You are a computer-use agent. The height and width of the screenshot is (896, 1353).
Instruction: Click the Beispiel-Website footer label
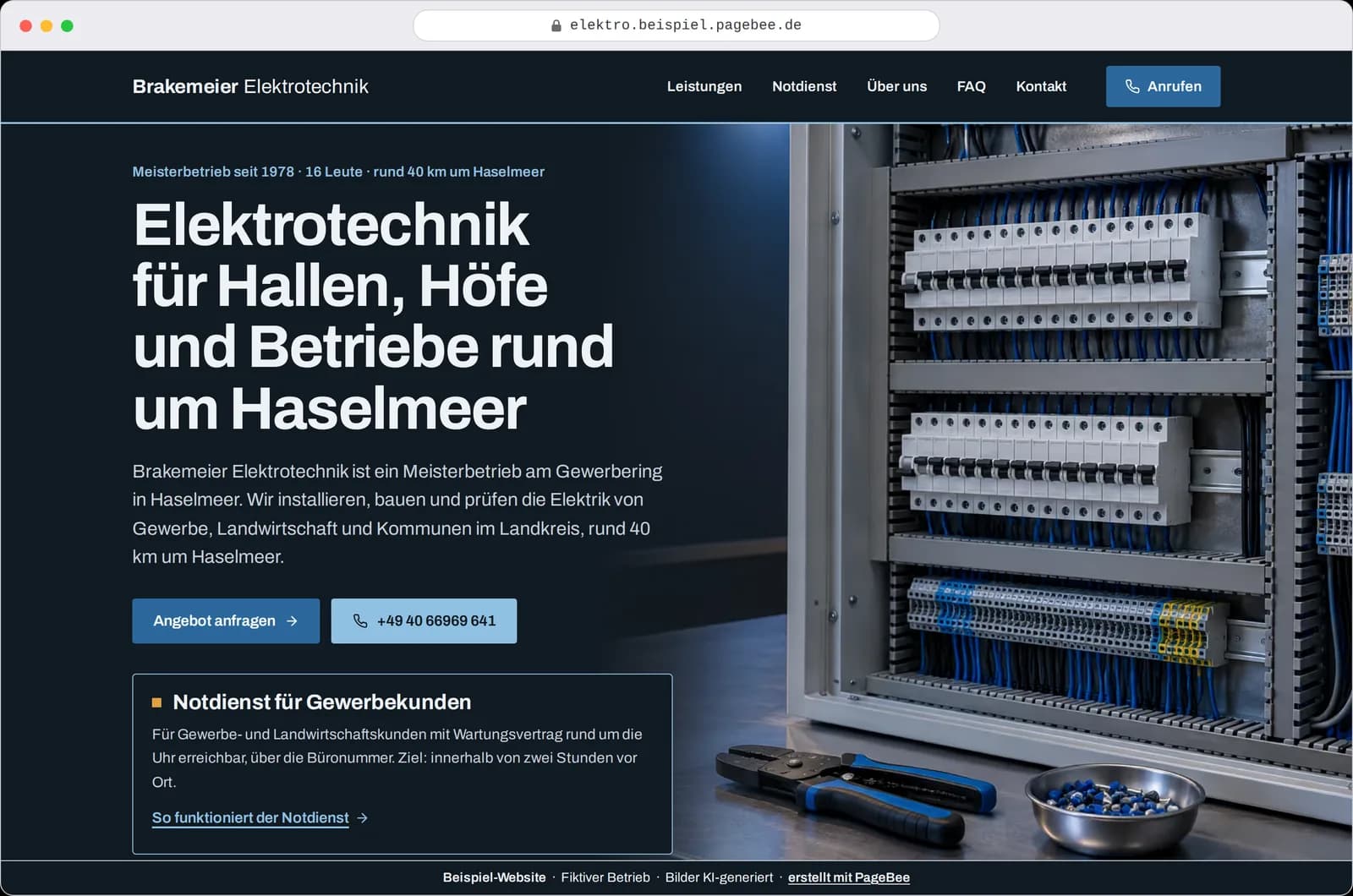[x=495, y=877]
